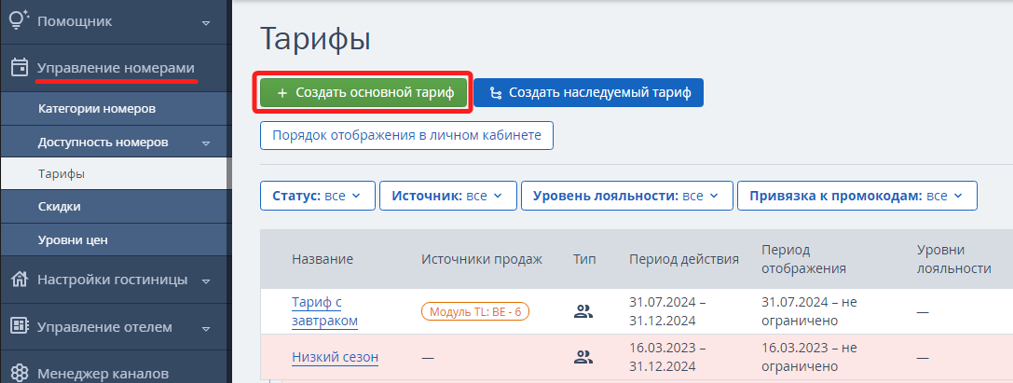This screenshot has height=383, width=1013.
Task: Expand the Помощник menu arrow
Action: [x=206, y=23]
